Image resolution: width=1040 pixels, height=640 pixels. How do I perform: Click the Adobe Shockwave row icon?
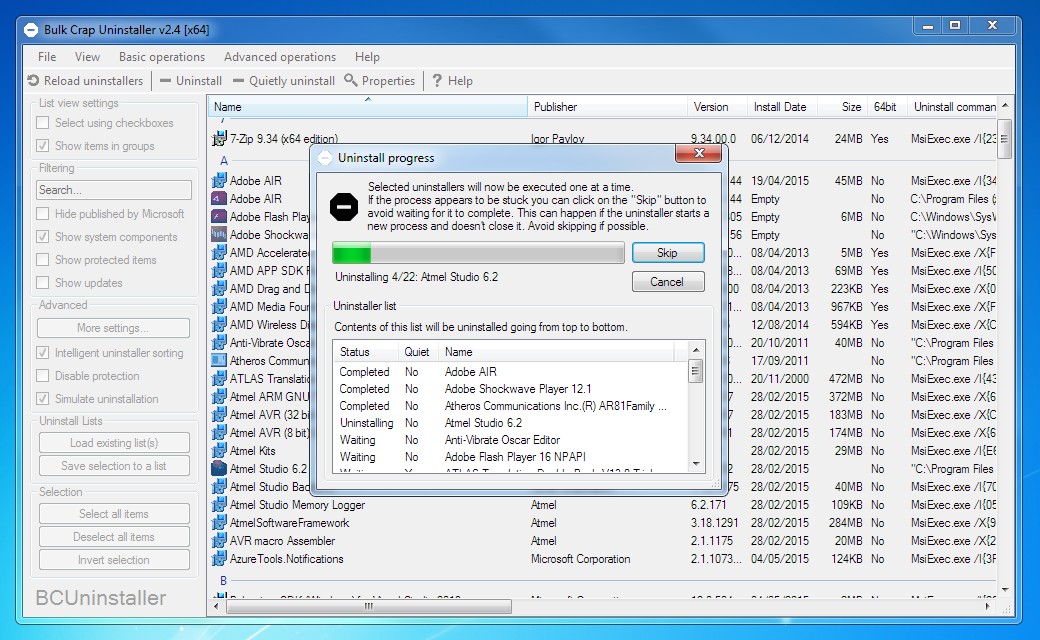tap(219, 235)
